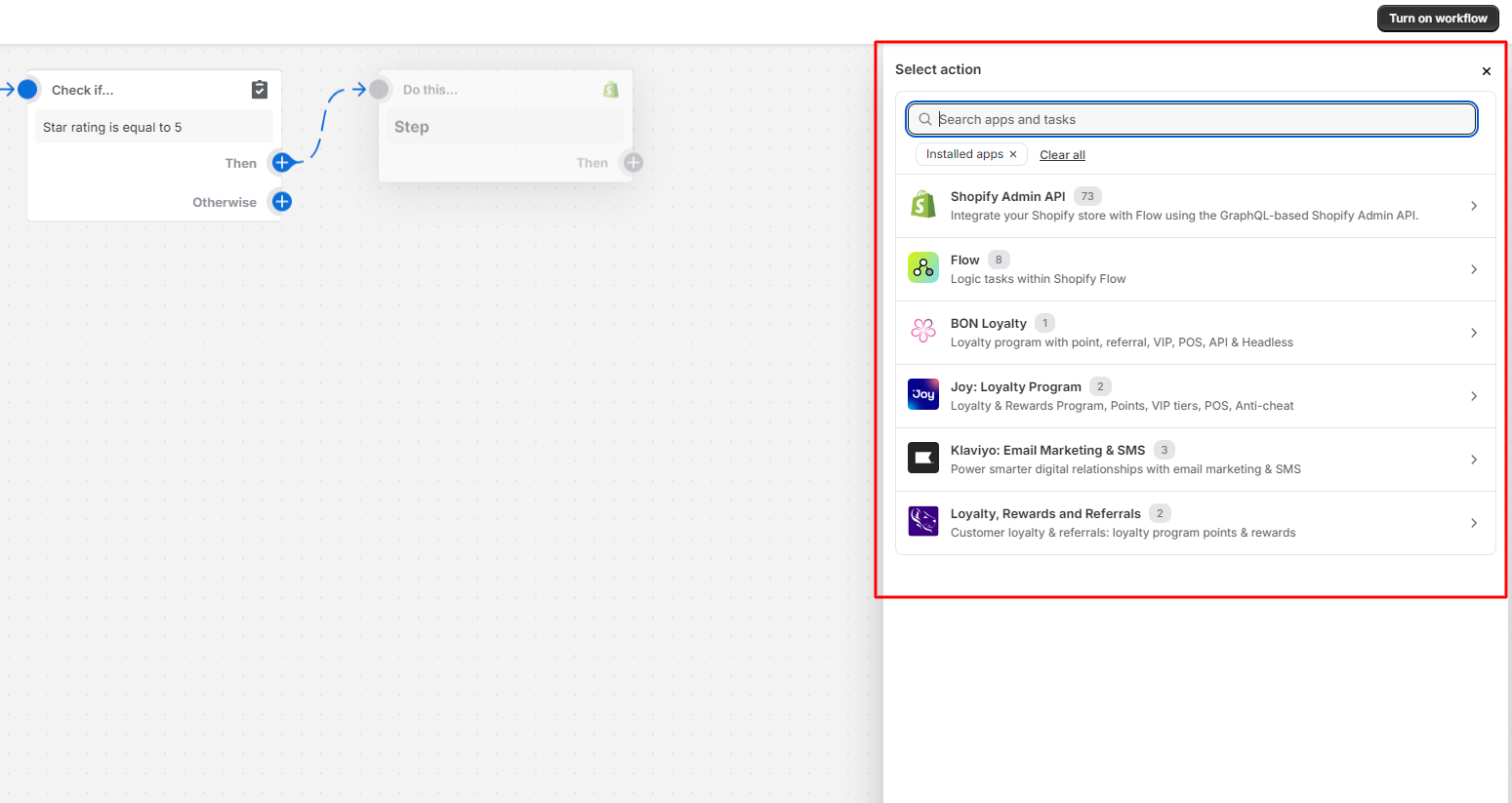The width and height of the screenshot is (1512, 803).
Task: Click the 73 count badge for Shopify Admin API
Action: [x=1087, y=196]
